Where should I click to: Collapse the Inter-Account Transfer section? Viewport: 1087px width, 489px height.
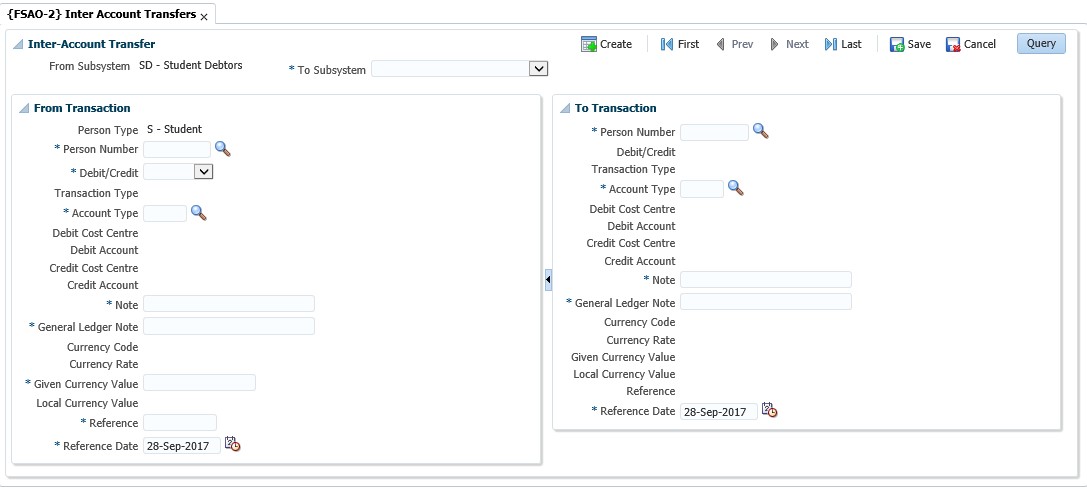18,45
